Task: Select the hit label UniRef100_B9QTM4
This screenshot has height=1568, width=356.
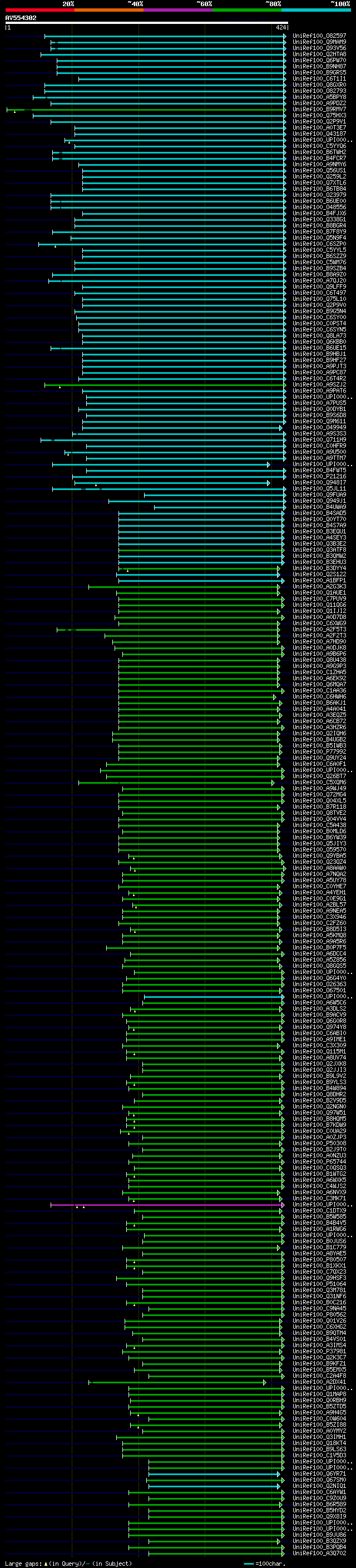Action: 319,1333
